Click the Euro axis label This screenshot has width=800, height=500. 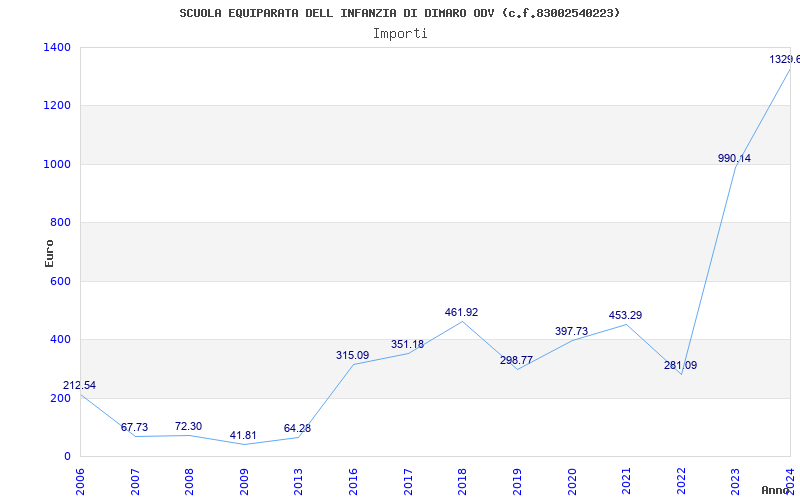49,253
